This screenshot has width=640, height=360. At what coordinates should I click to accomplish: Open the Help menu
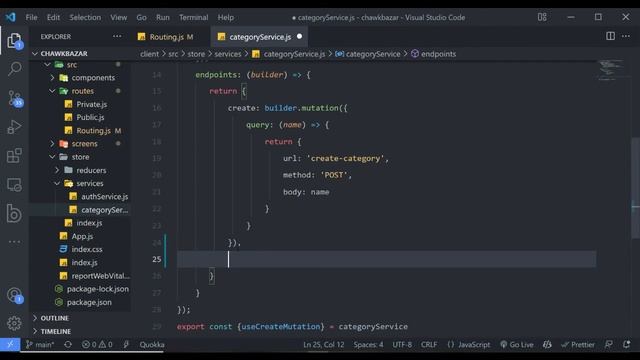pyautogui.click(x=225, y=18)
